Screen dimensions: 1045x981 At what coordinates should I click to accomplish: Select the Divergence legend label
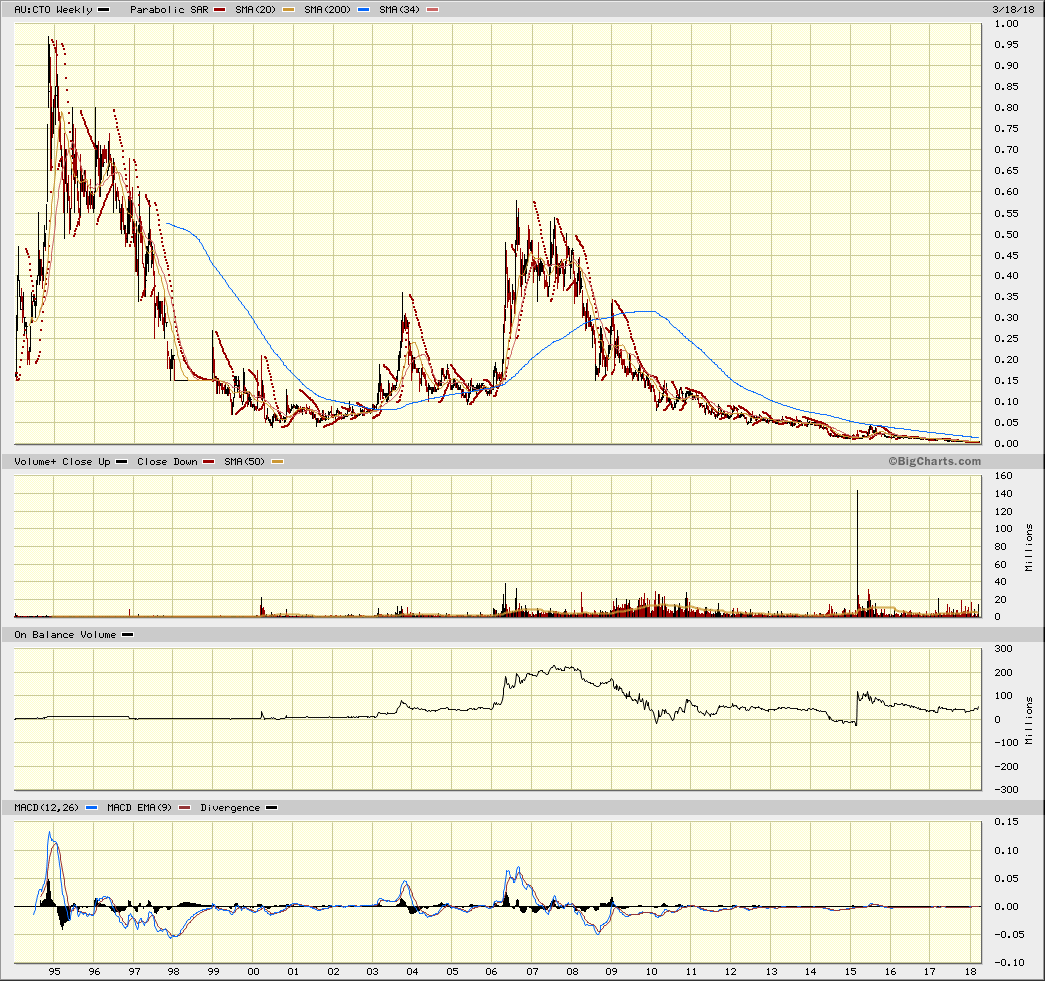230,808
